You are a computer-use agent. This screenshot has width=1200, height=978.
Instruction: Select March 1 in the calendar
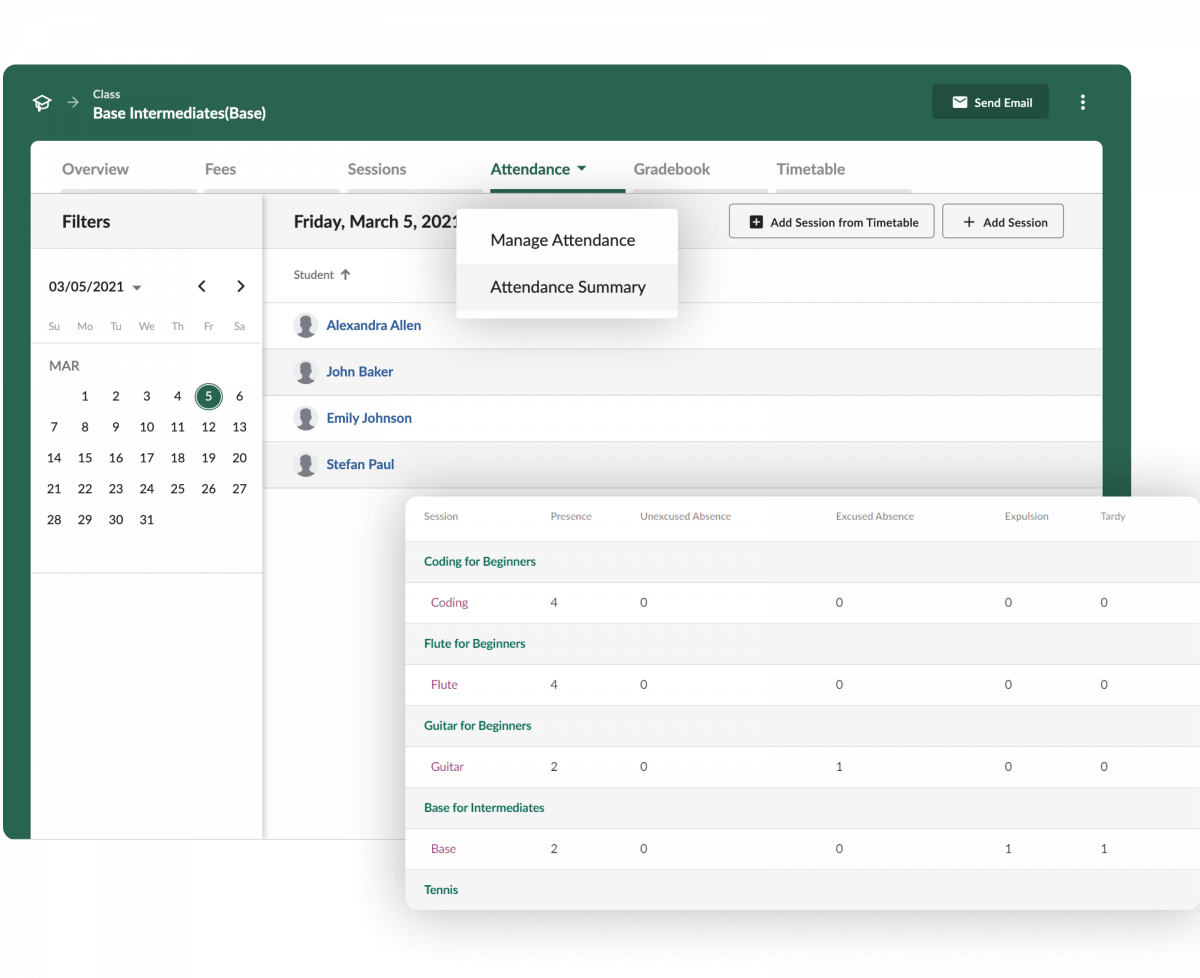coord(85,396)
